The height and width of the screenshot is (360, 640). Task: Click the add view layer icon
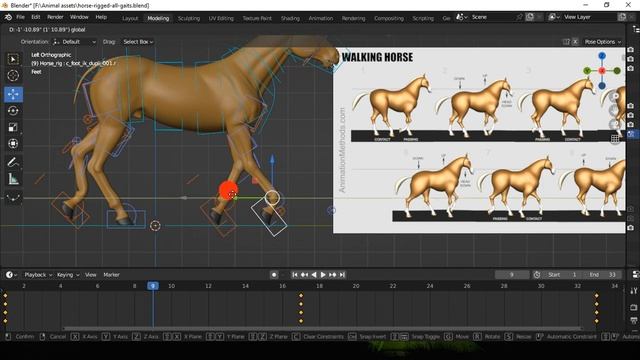622,17
